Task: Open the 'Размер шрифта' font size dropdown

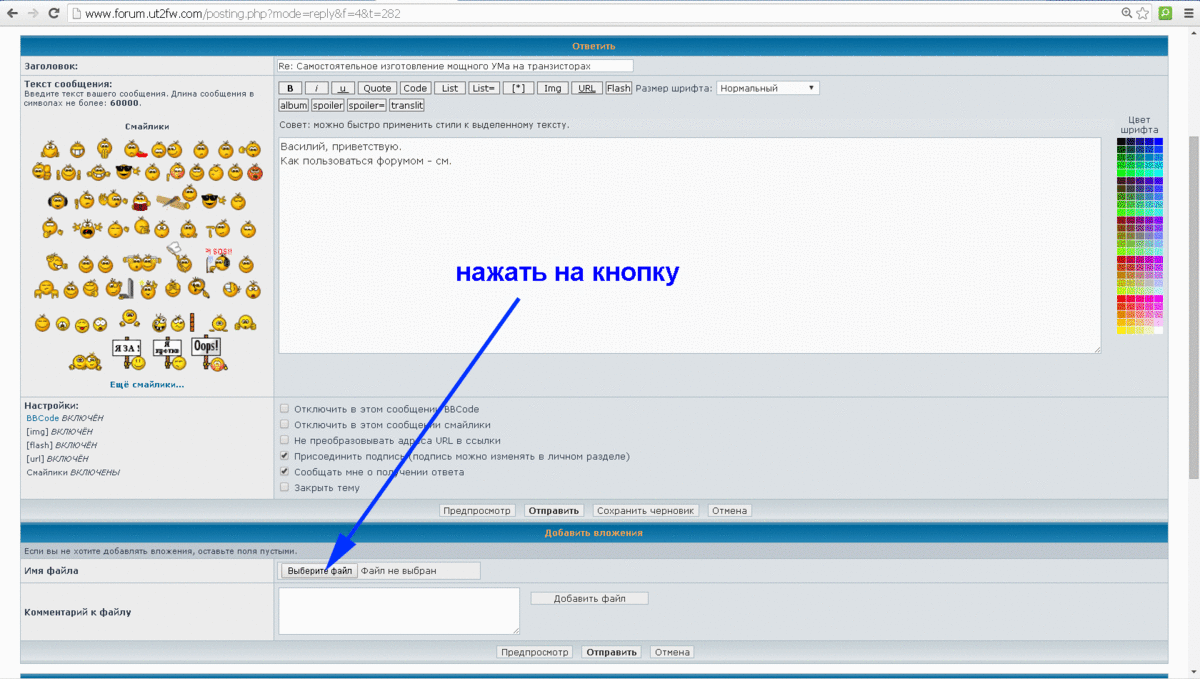Action: click(767, 88)
